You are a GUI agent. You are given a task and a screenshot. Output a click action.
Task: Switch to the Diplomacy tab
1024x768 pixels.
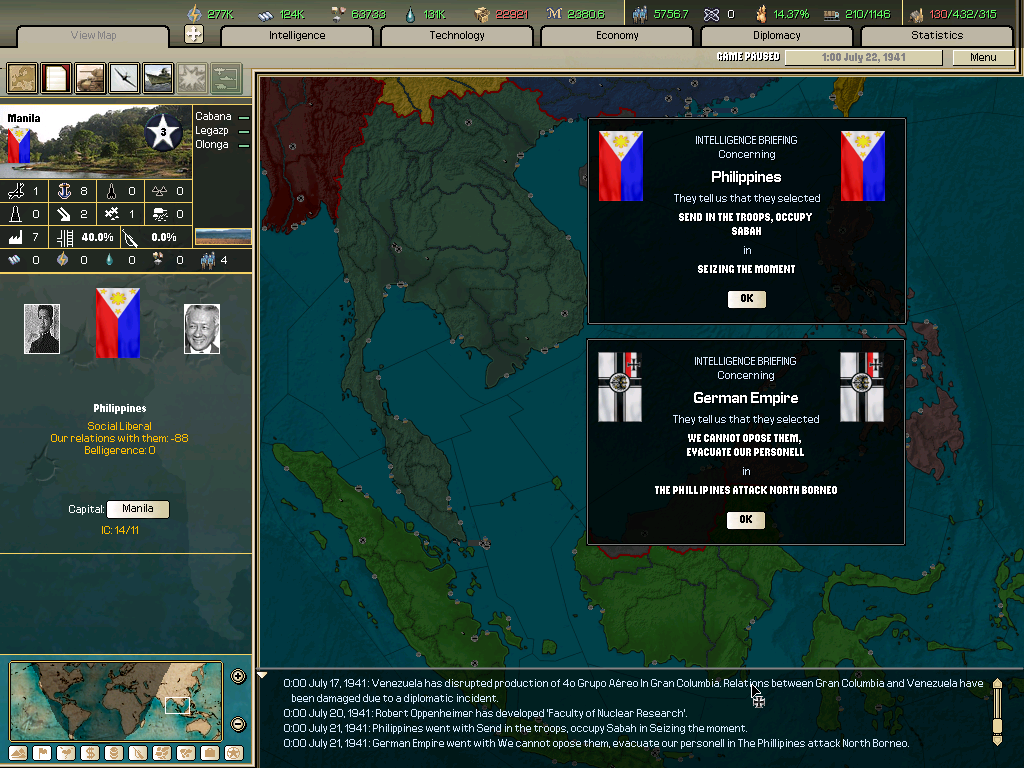777,35
